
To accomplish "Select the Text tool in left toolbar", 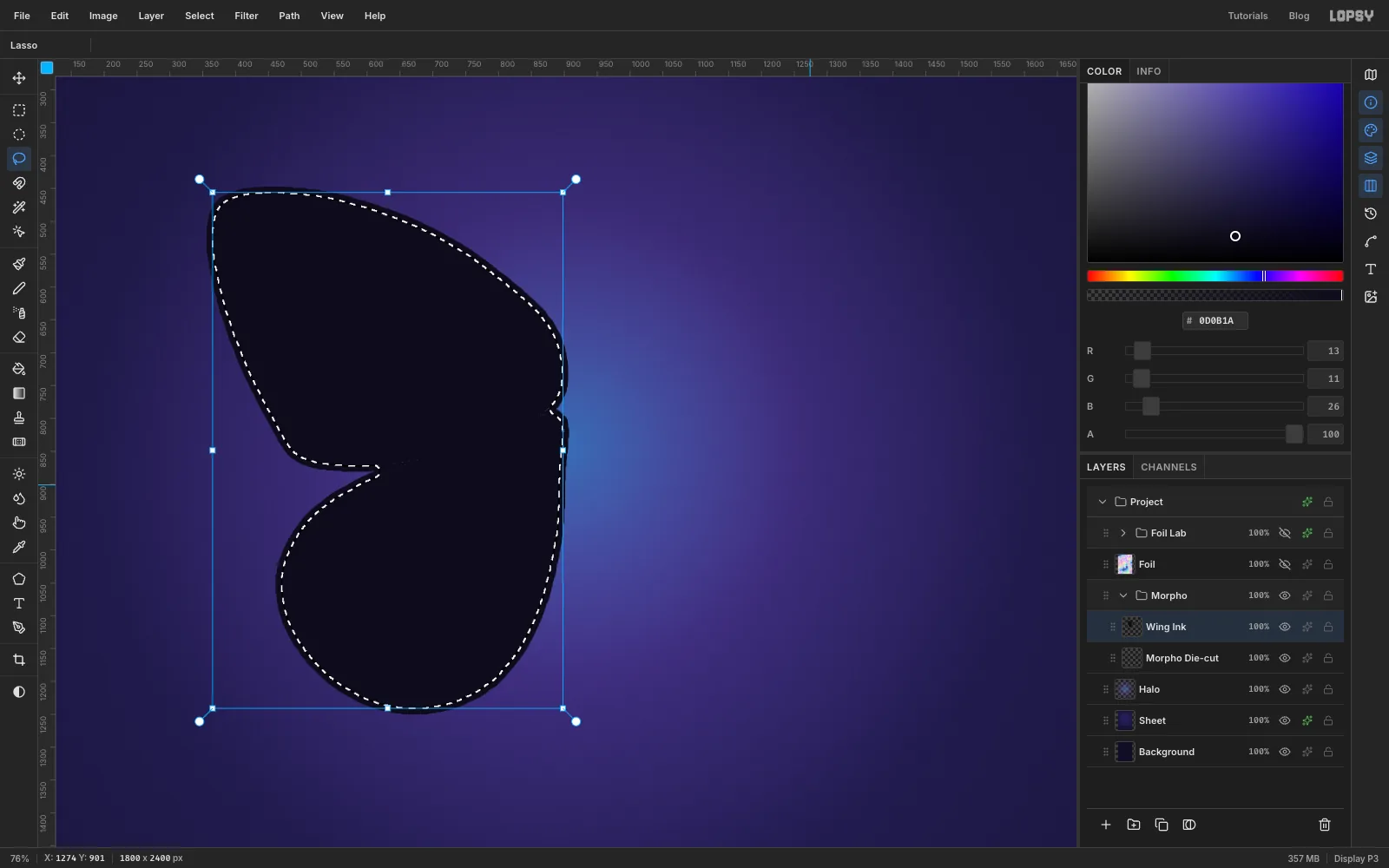I will tap(19, 603).
